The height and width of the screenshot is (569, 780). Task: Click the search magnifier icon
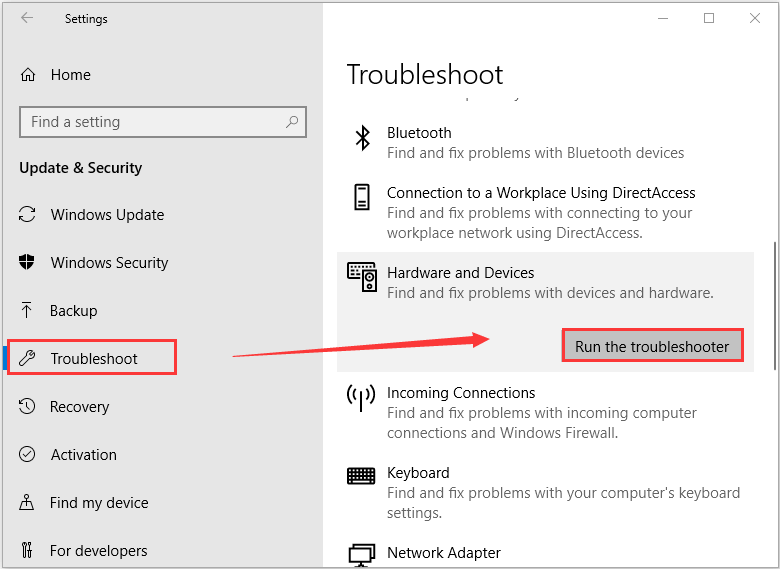292,122
